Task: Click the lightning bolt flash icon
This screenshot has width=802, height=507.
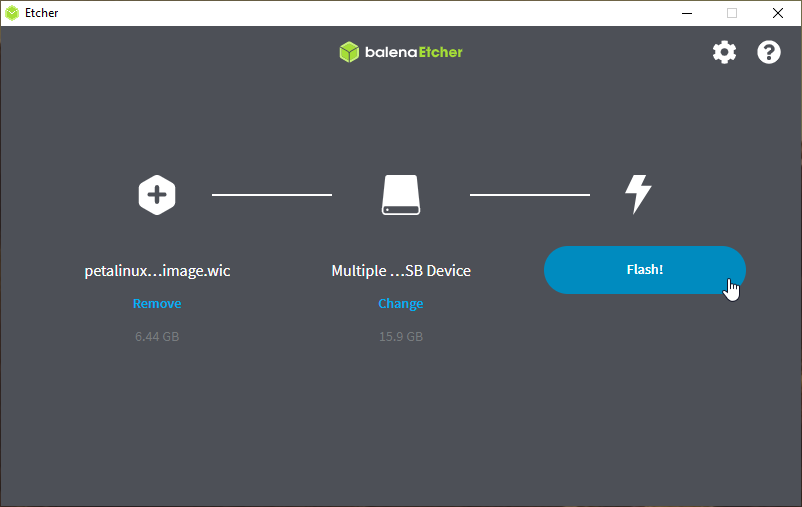Action: point(638,194)
